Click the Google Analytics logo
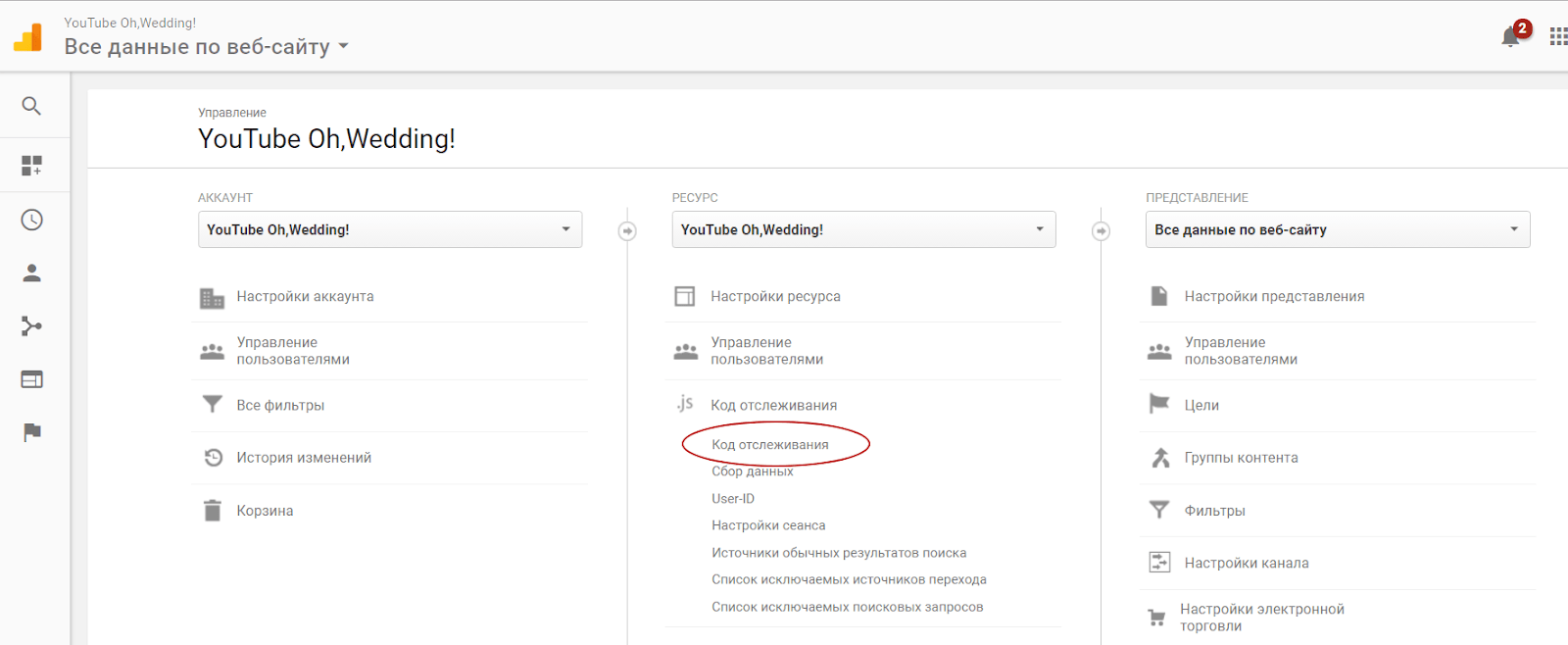 tap(27, 37)
